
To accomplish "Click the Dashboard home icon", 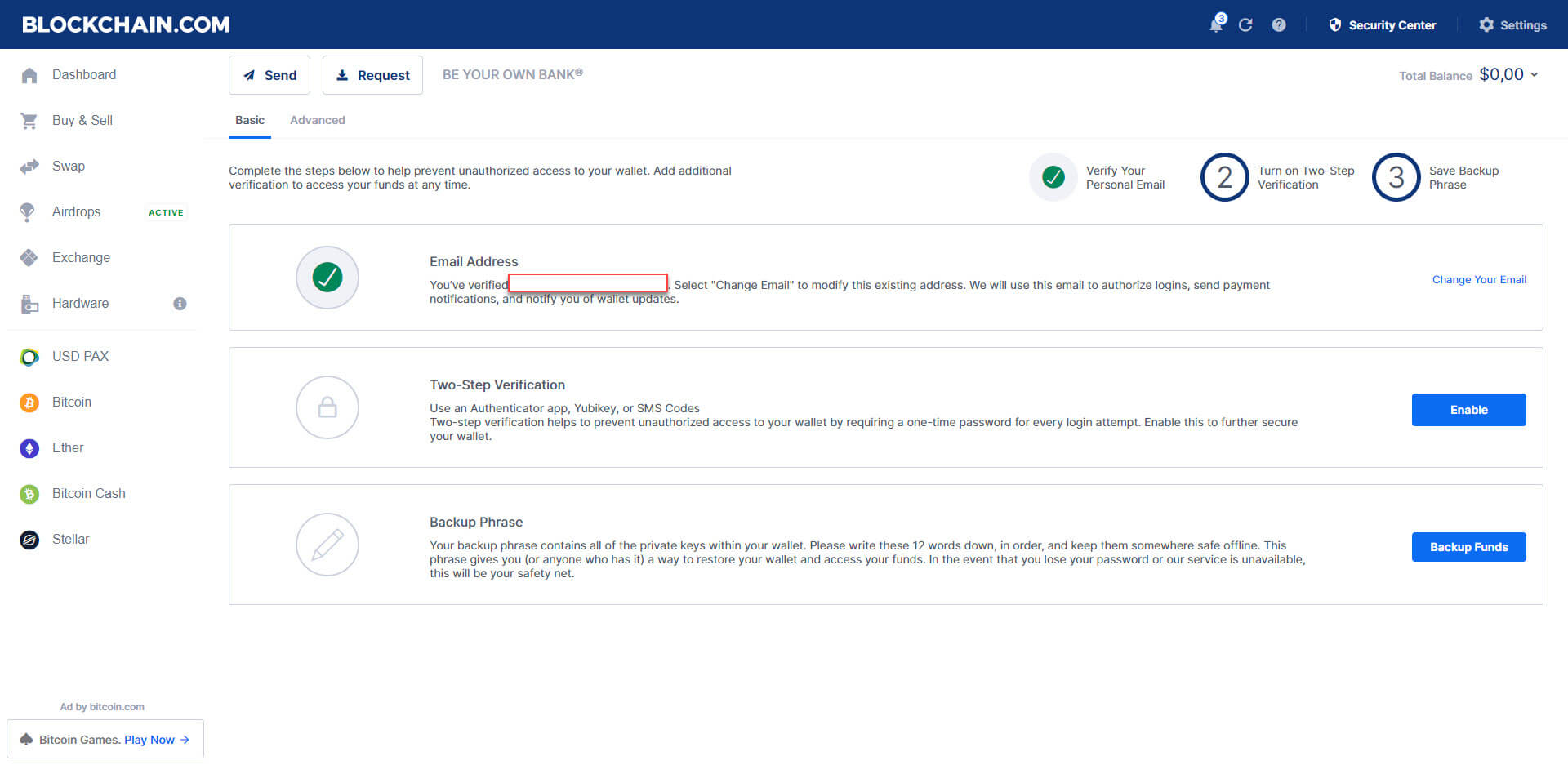I will pos(29,75).
